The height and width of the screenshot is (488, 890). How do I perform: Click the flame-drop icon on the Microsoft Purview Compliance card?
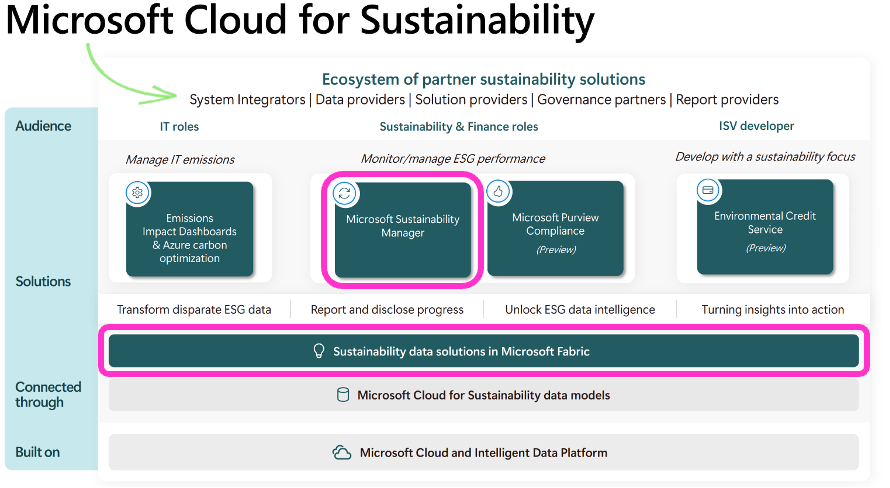(x=498, y=192)
